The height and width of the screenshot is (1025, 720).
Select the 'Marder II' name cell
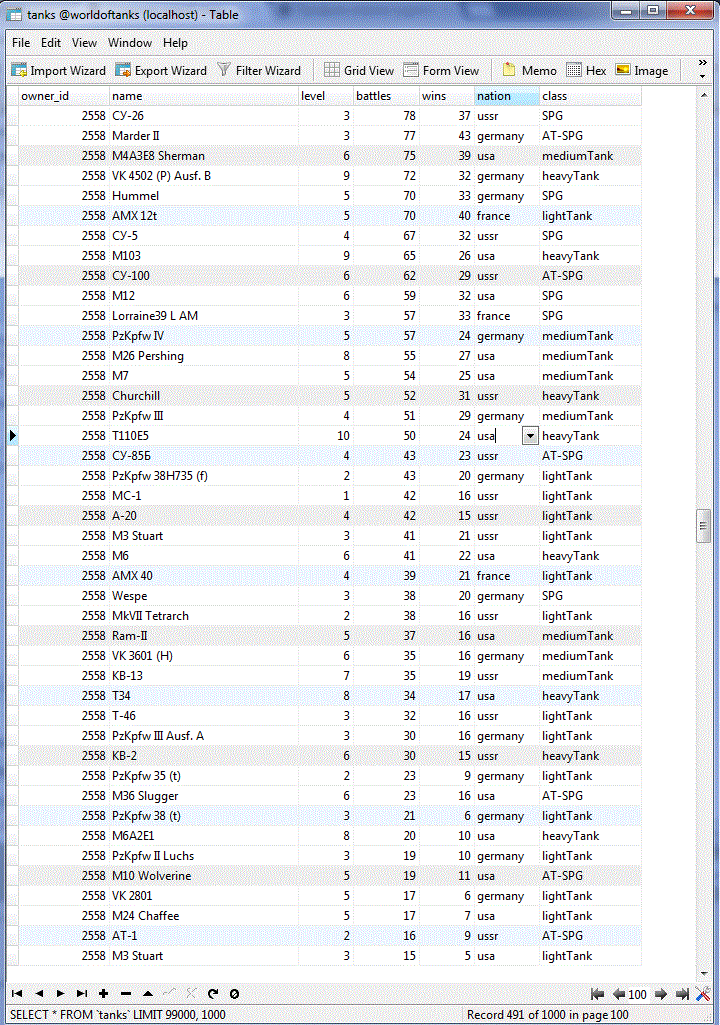[x=203, y=136]
